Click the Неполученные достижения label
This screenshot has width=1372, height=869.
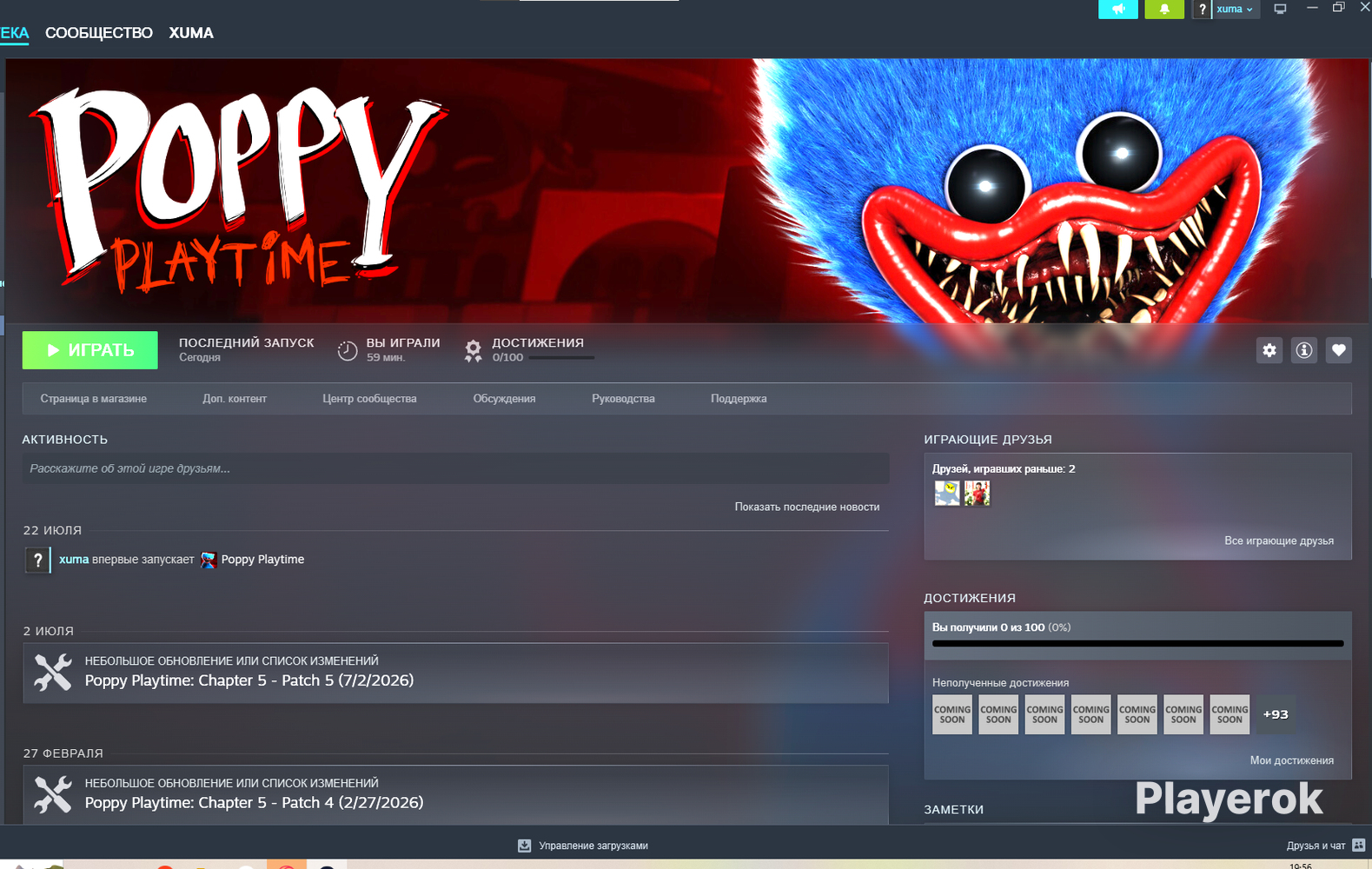[x=1001, y=683]
